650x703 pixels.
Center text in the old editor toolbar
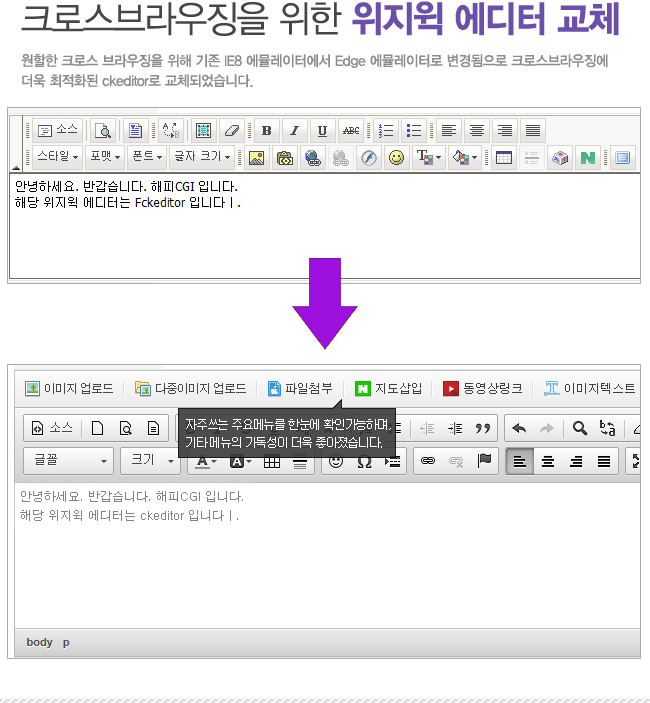click(477, 130)
